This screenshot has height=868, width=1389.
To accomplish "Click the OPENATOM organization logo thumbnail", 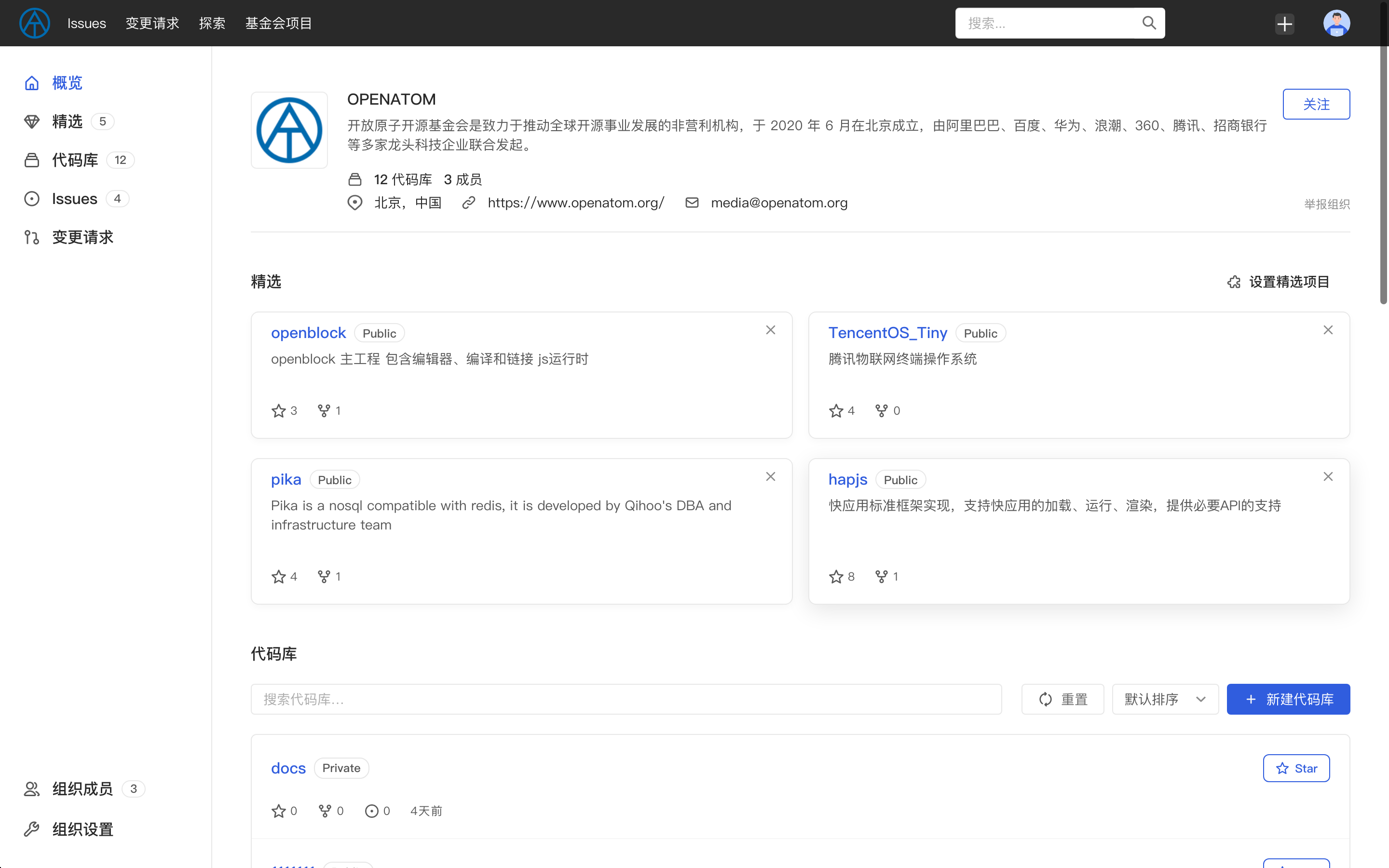I will click(289, 130).
